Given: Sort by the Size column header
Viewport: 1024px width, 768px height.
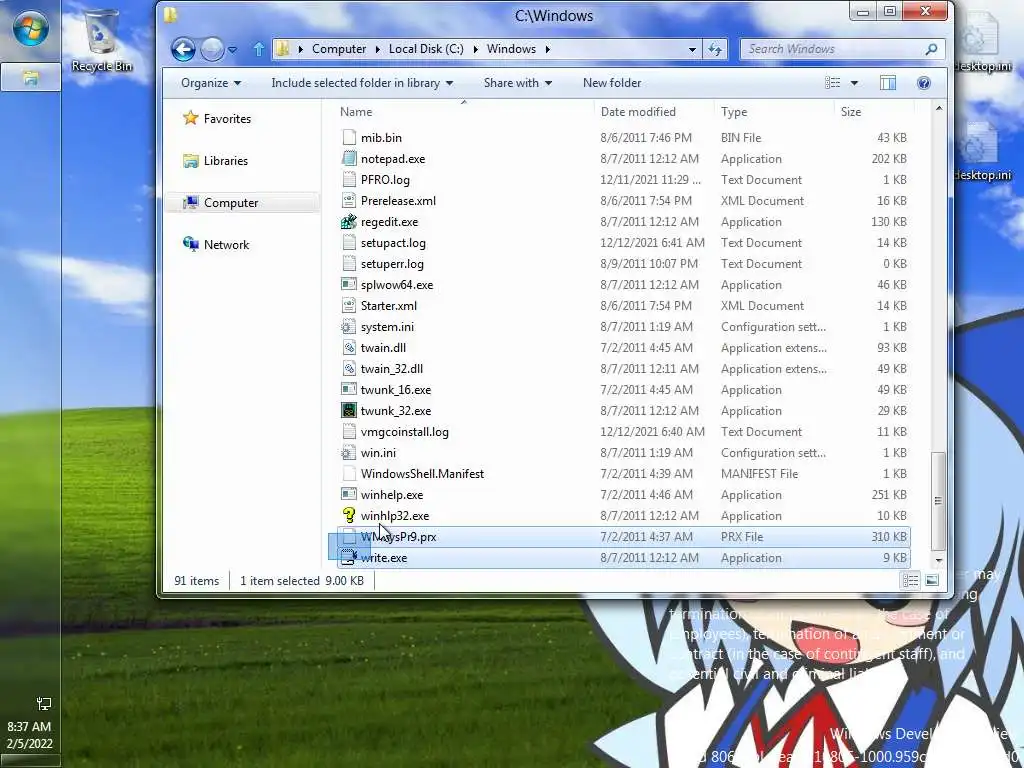Looking at the screenshot, I should click(850, 112).
